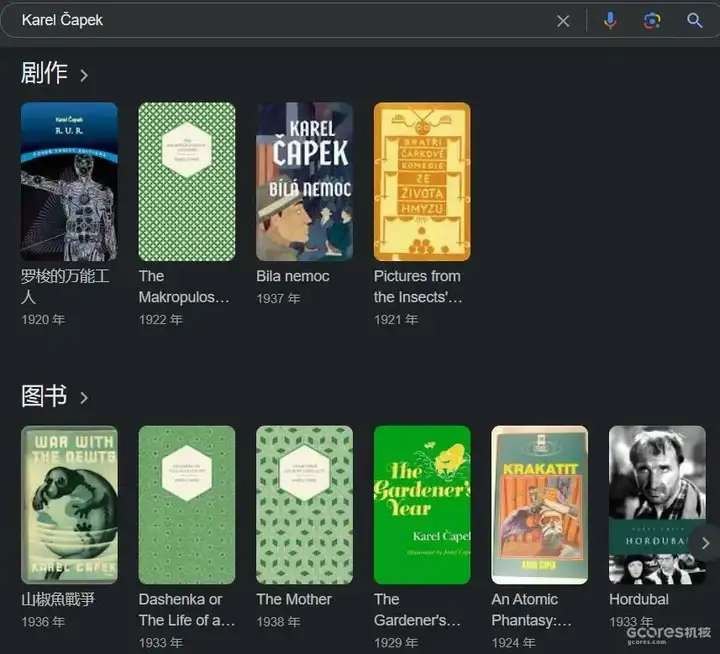Image resolution: width=720 pixels, height=654 pixels.
Task: Open the Krakatit book cover
Action: 540,505
